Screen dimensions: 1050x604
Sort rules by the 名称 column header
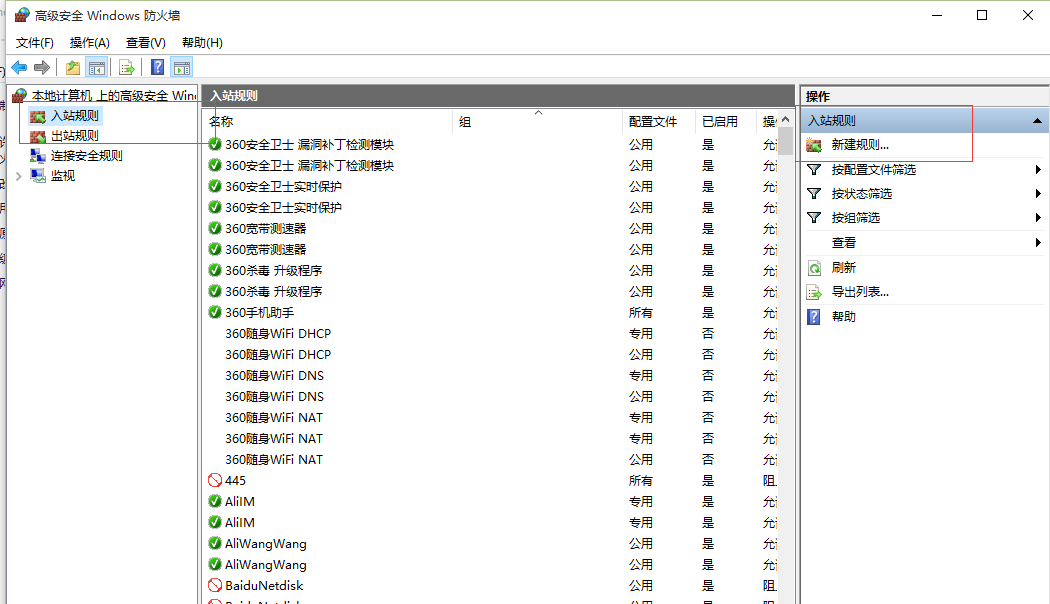coord(329,122)
